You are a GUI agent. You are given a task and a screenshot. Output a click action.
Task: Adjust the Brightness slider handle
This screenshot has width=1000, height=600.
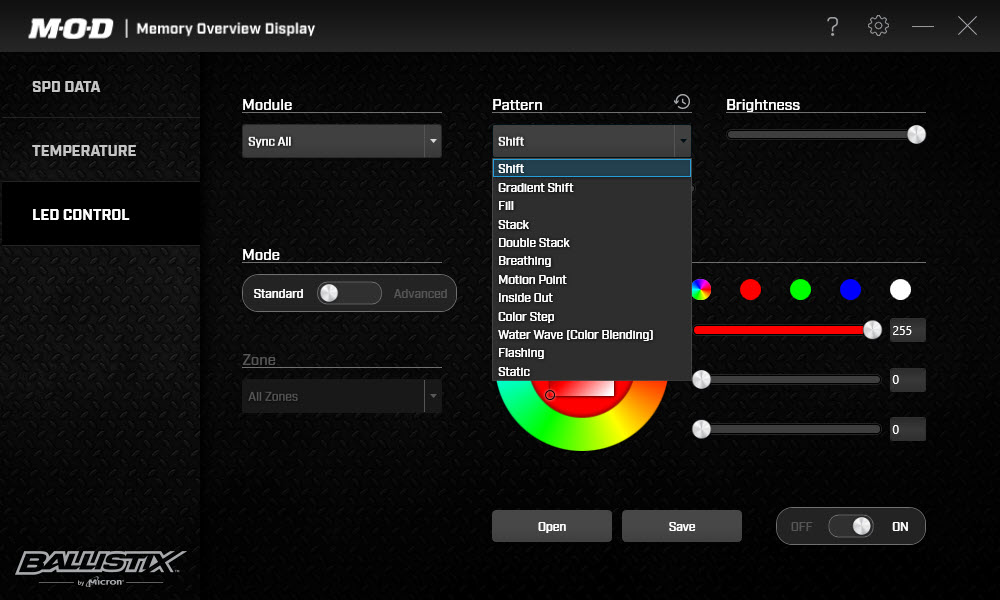pos(916,135)
